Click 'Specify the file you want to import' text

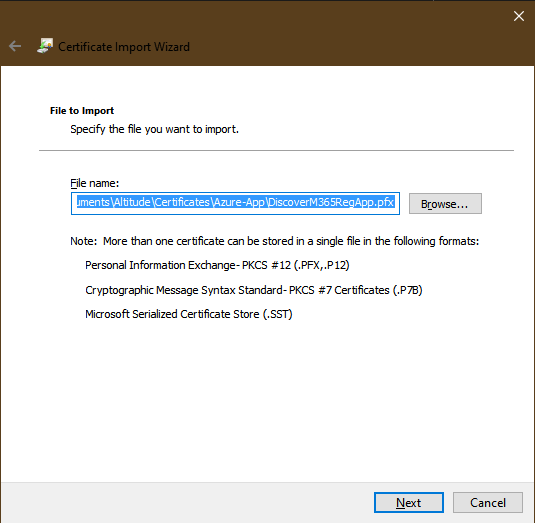click(x=154, y=129)
